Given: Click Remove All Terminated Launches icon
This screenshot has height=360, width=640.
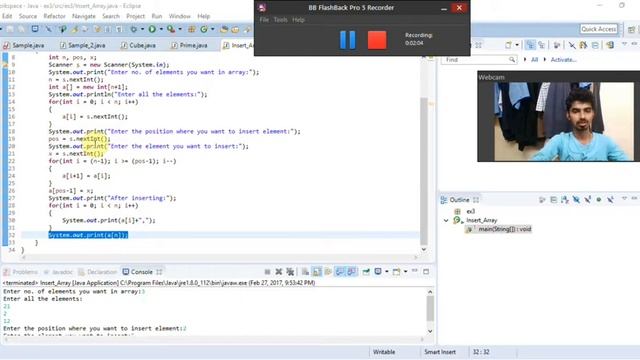Looking at the screenshot, I should [x=290, y=272].
